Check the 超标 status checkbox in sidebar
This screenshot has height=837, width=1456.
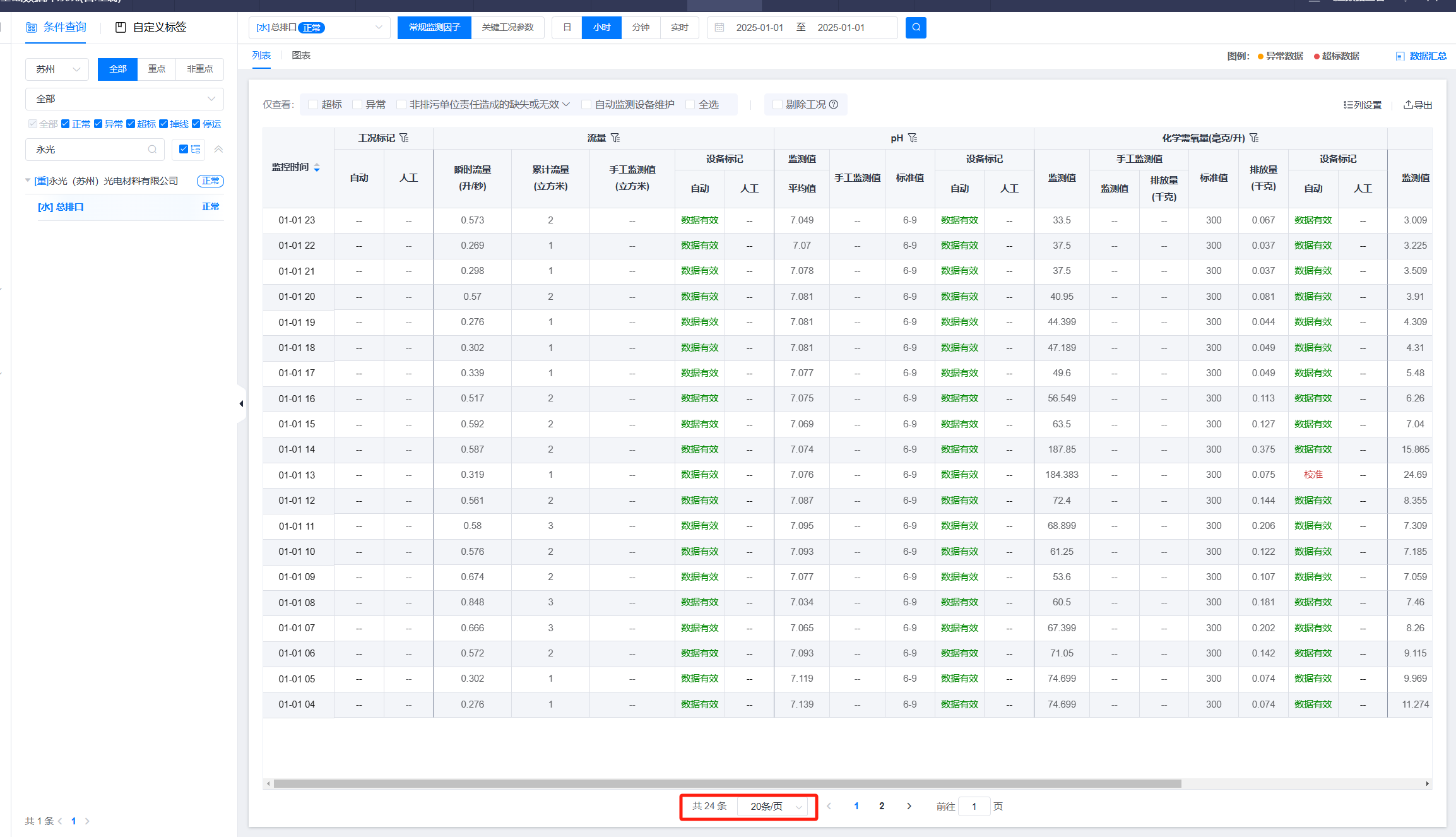pos(131,124)
